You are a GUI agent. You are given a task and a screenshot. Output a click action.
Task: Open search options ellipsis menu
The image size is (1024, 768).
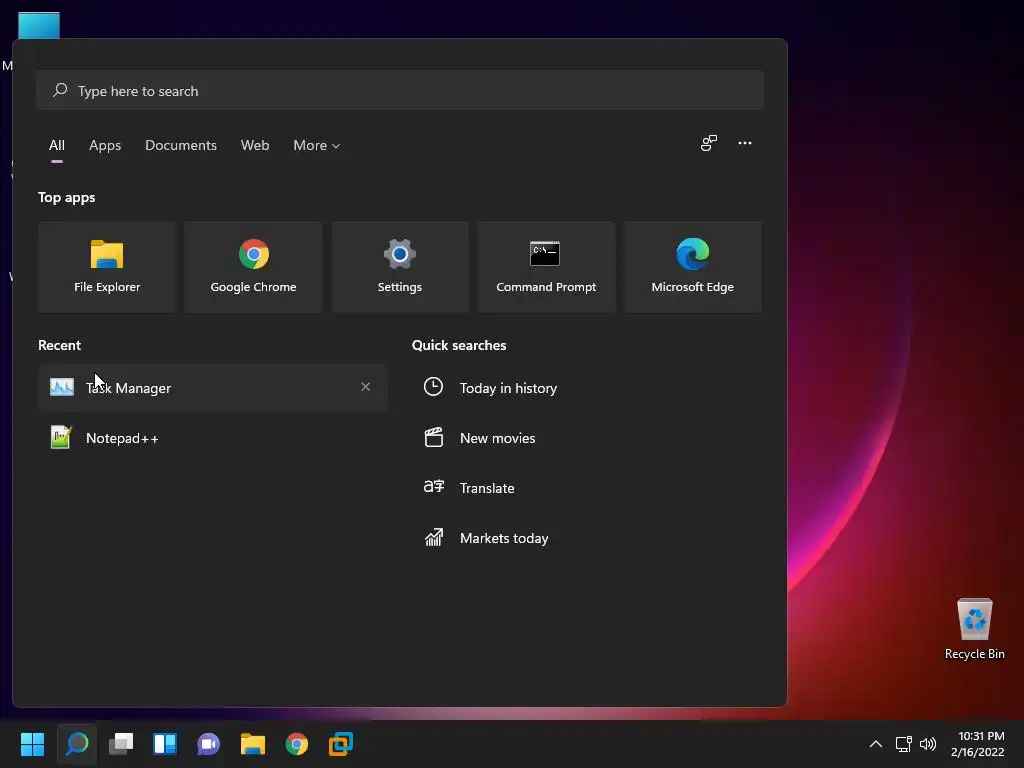pos(744,143)
